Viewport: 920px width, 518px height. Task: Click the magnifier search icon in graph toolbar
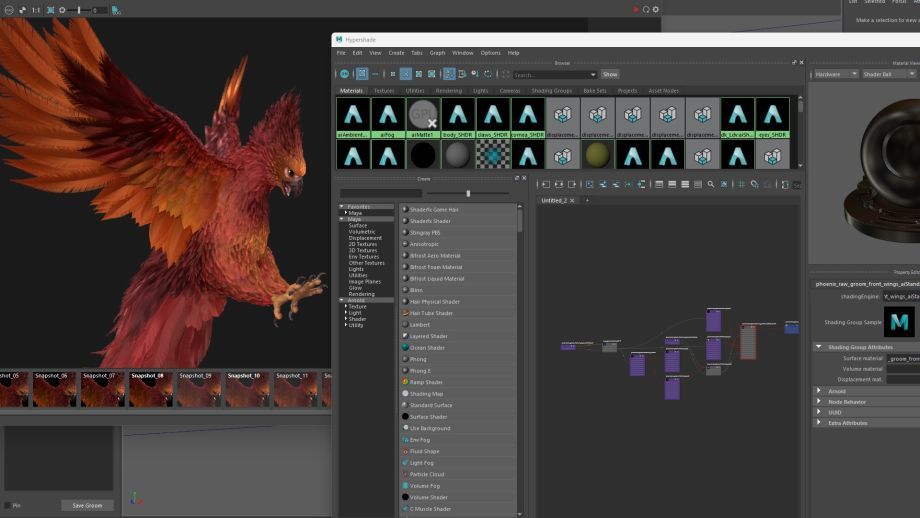[710, 185]
